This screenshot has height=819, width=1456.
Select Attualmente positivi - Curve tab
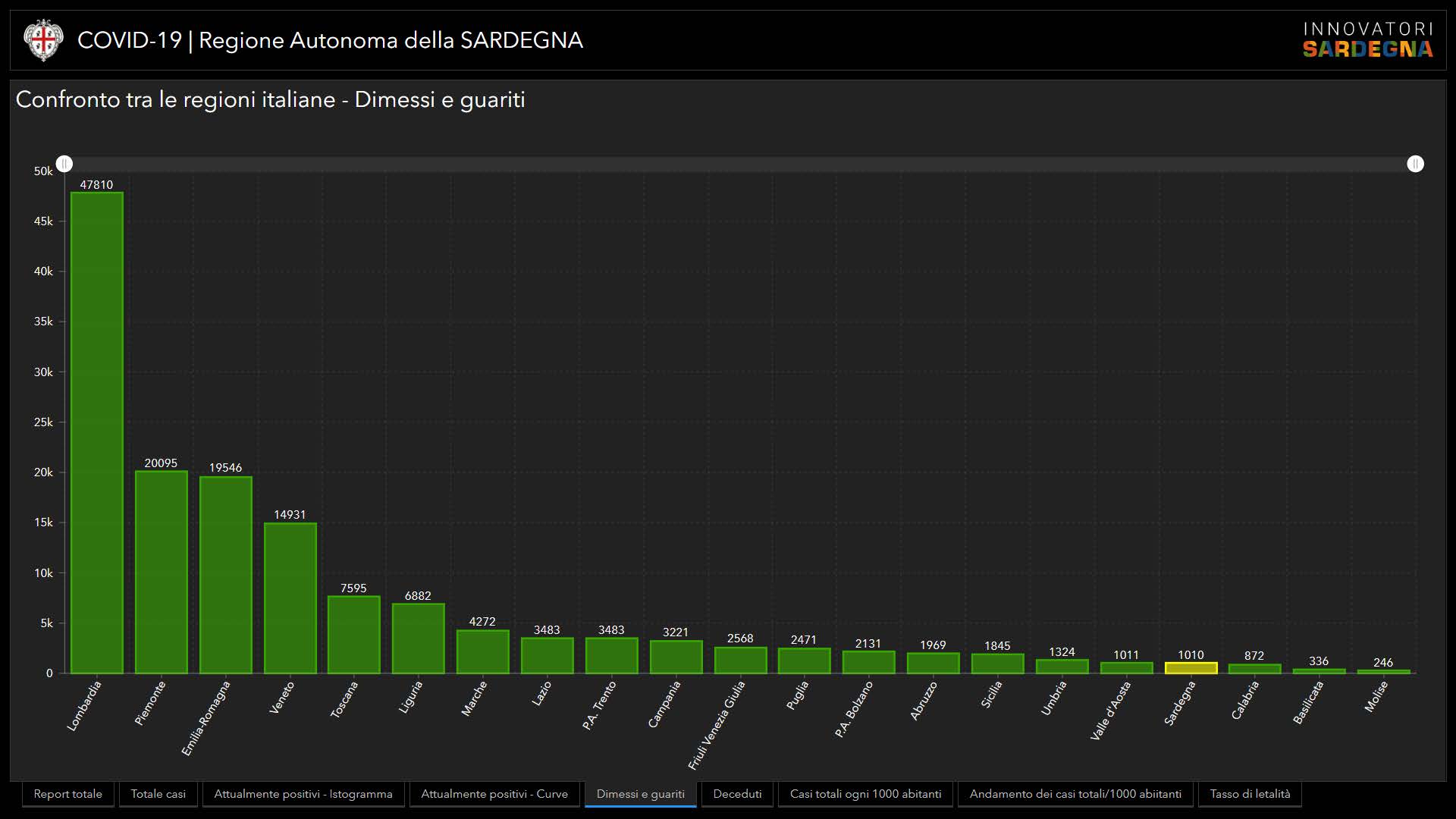[x=494, y=794]
